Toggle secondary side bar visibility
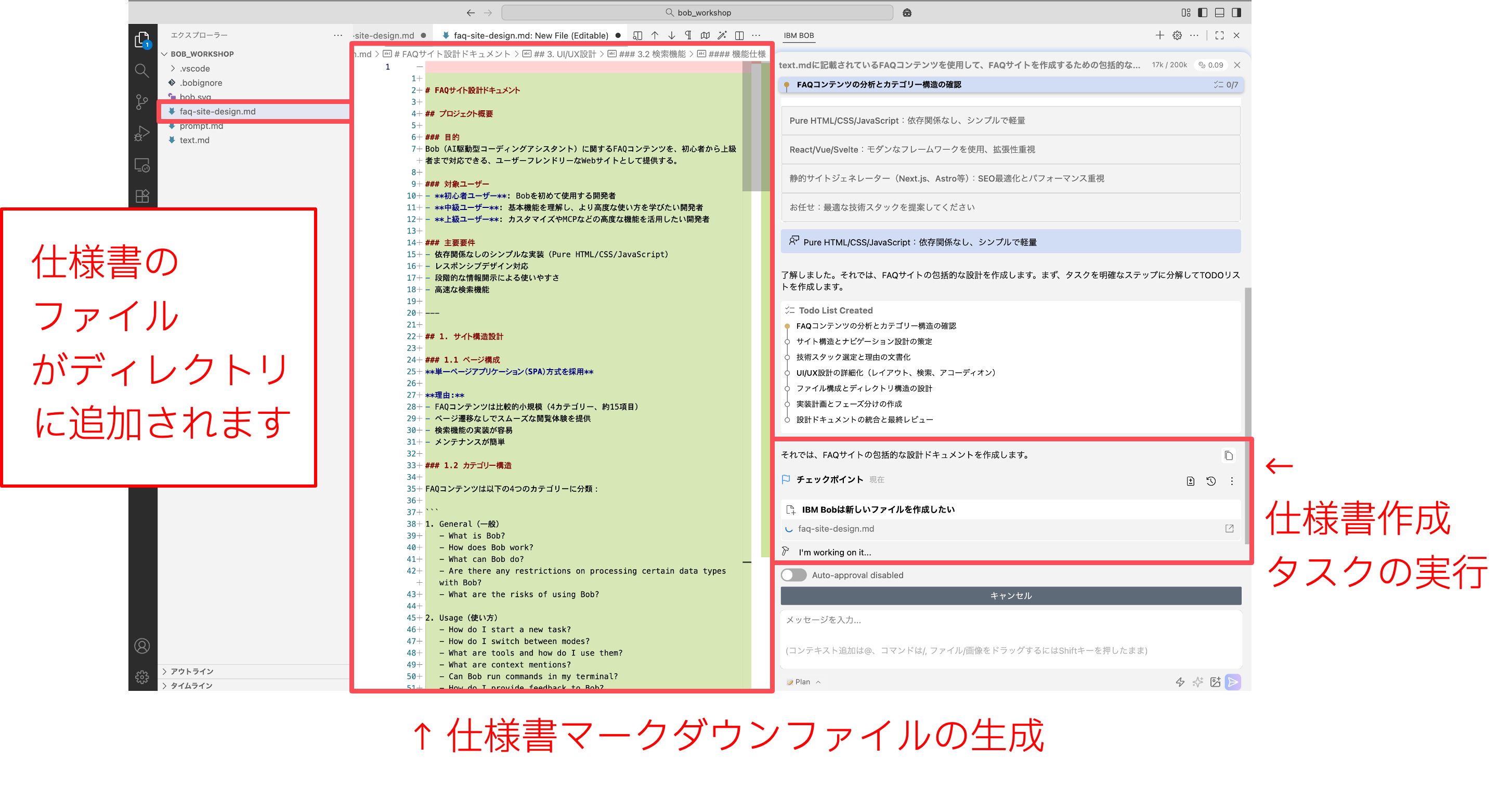 pos(1236,12)
